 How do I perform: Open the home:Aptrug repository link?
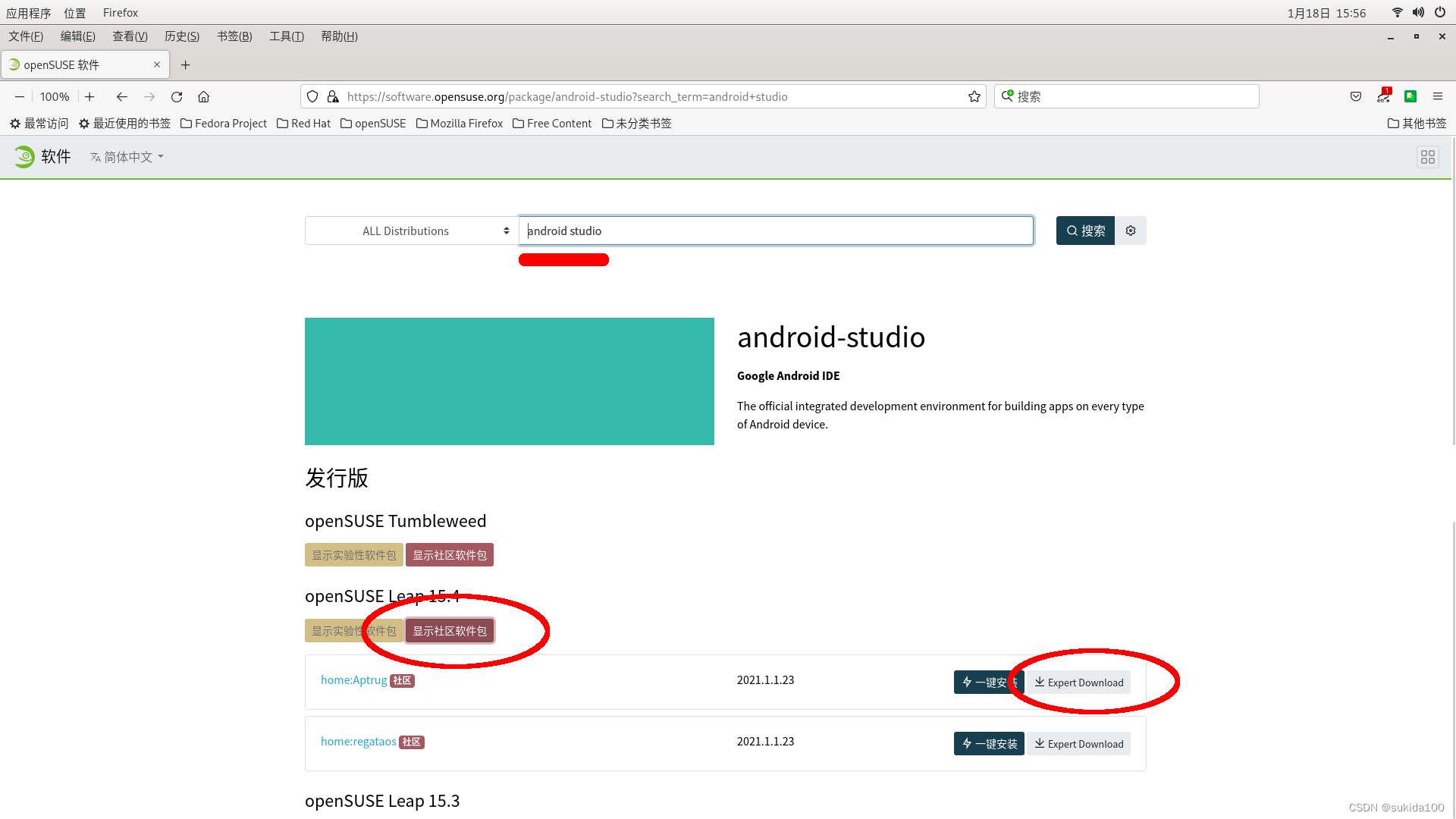[353, 680]
